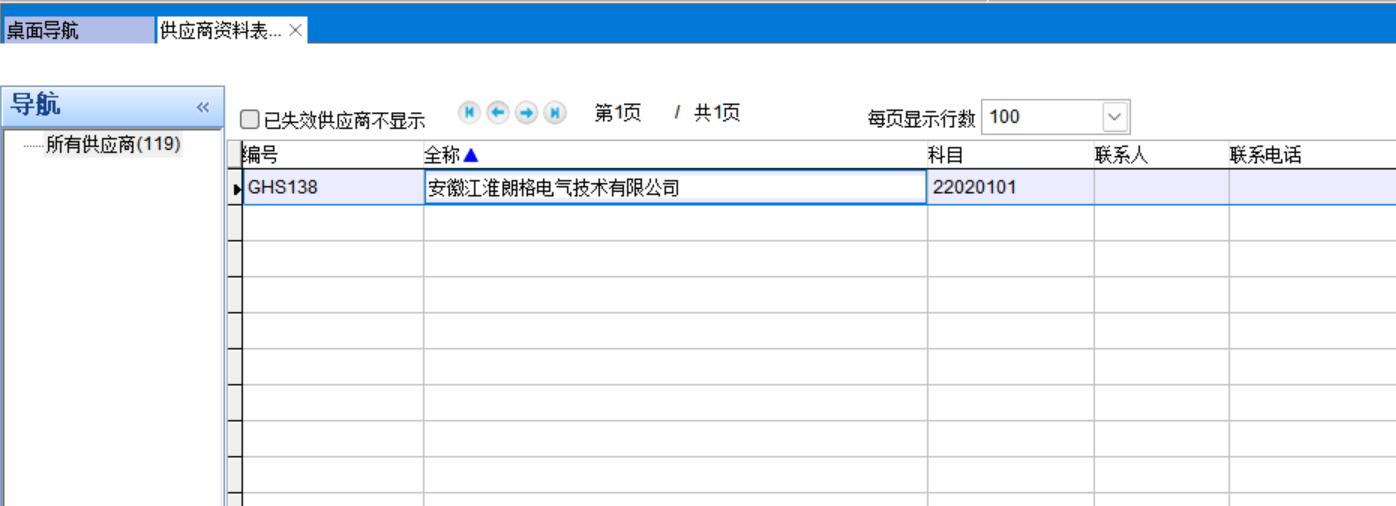Select the GHS138 supplier code cell
This screenshot has height=506, width=1396.
coord(333,187)
